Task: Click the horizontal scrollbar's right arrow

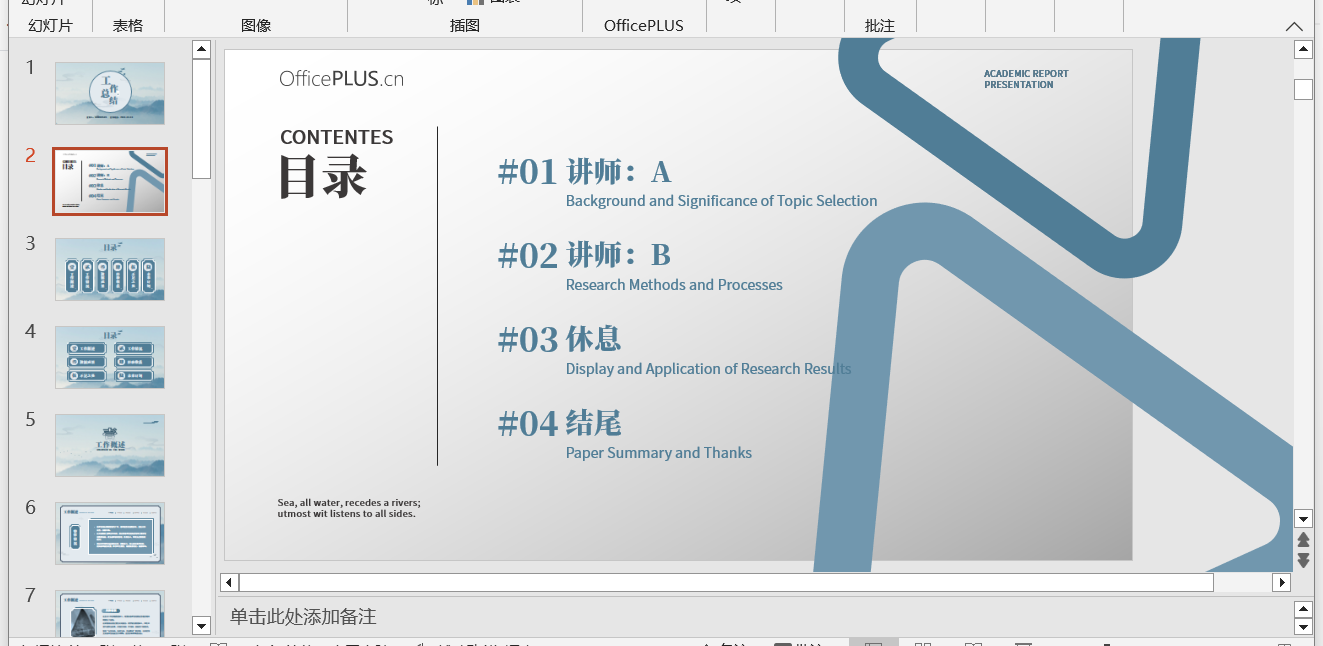Action: (x=1281, y=582)
